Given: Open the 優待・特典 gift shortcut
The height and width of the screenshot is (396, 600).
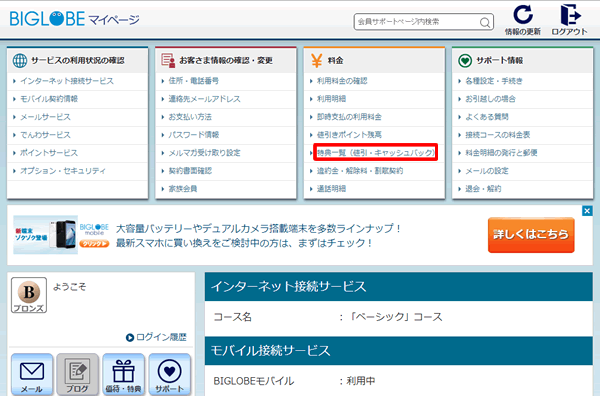Looking at the screenshot, I should coord(124,375).
